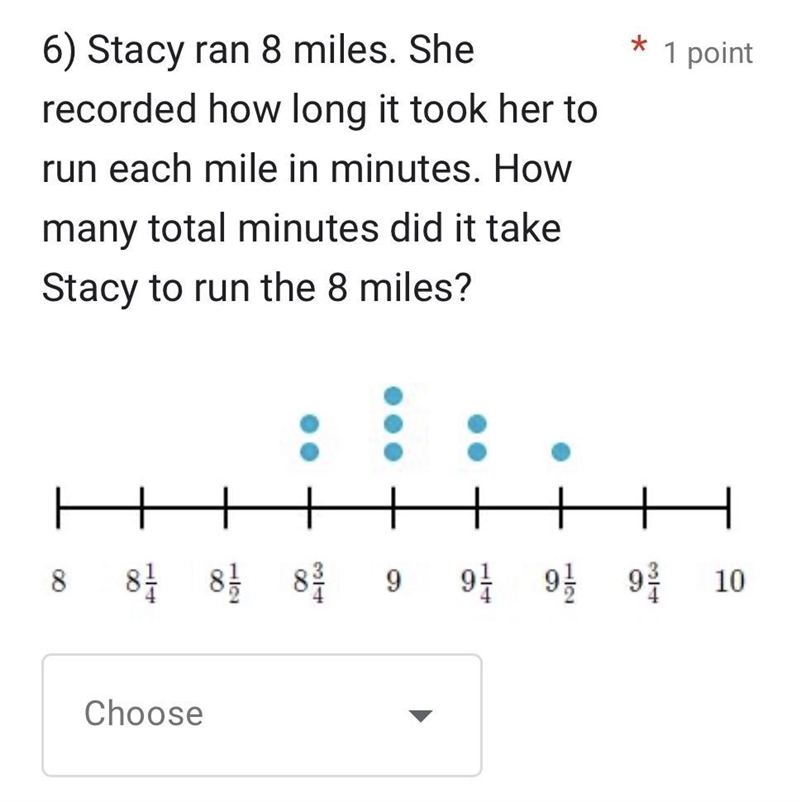The image size is (800, 802).
Task: Click the 9 3/4 tick label
Action: (x=644, y=583)
